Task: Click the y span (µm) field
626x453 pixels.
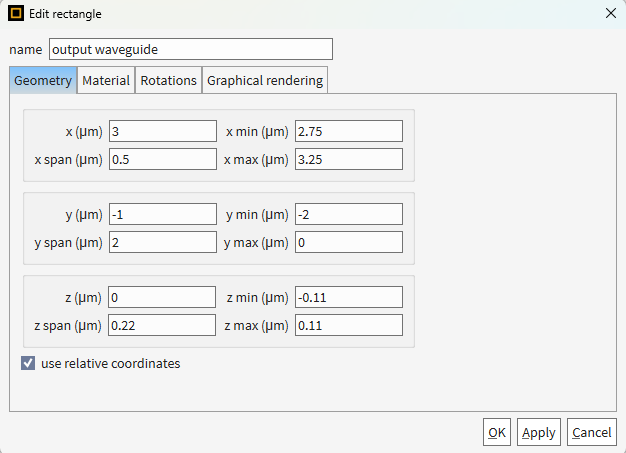Action: pyautogui.click(x=163, y=242)
